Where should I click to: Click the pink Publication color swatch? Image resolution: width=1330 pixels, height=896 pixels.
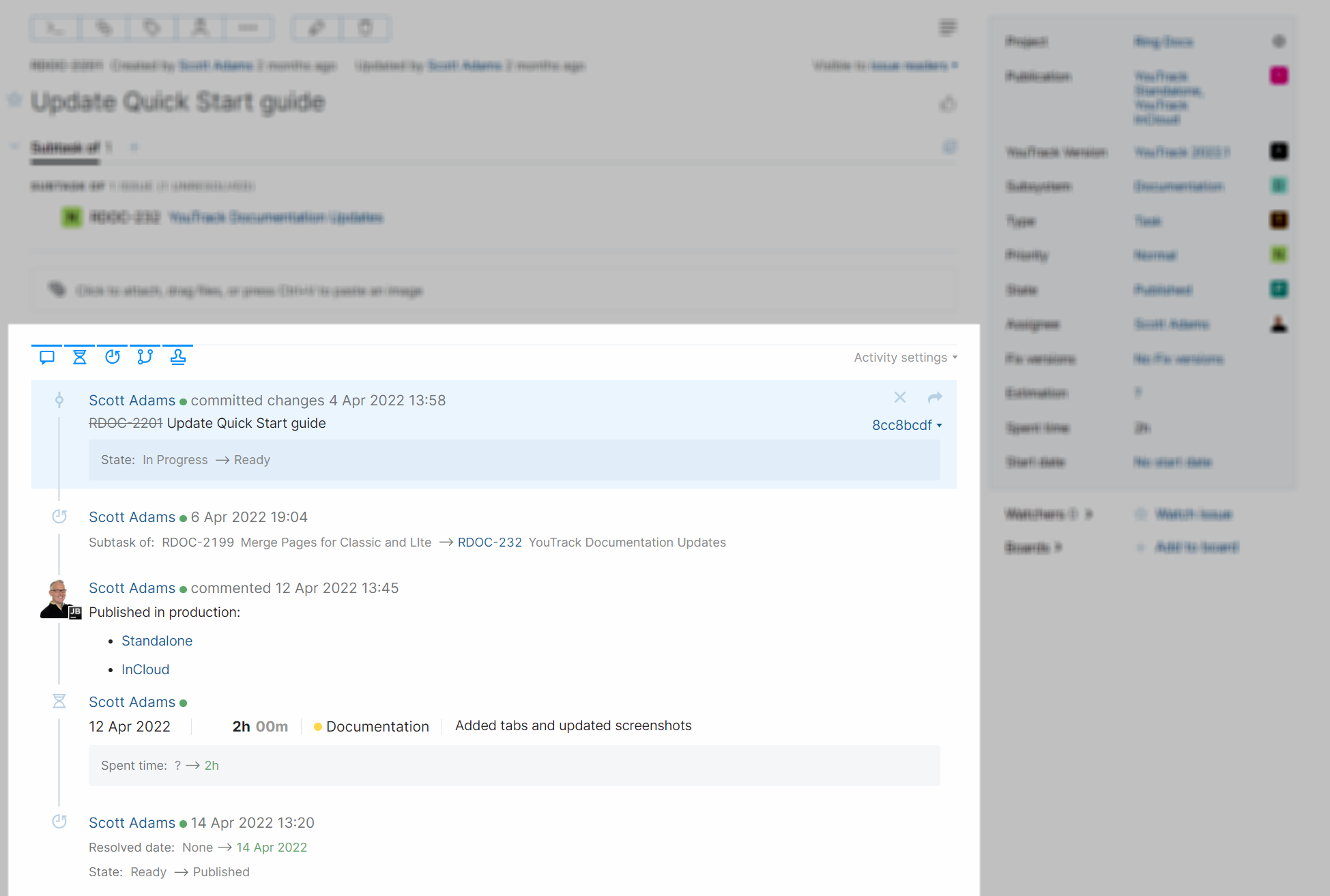[x=1278, y=75]
